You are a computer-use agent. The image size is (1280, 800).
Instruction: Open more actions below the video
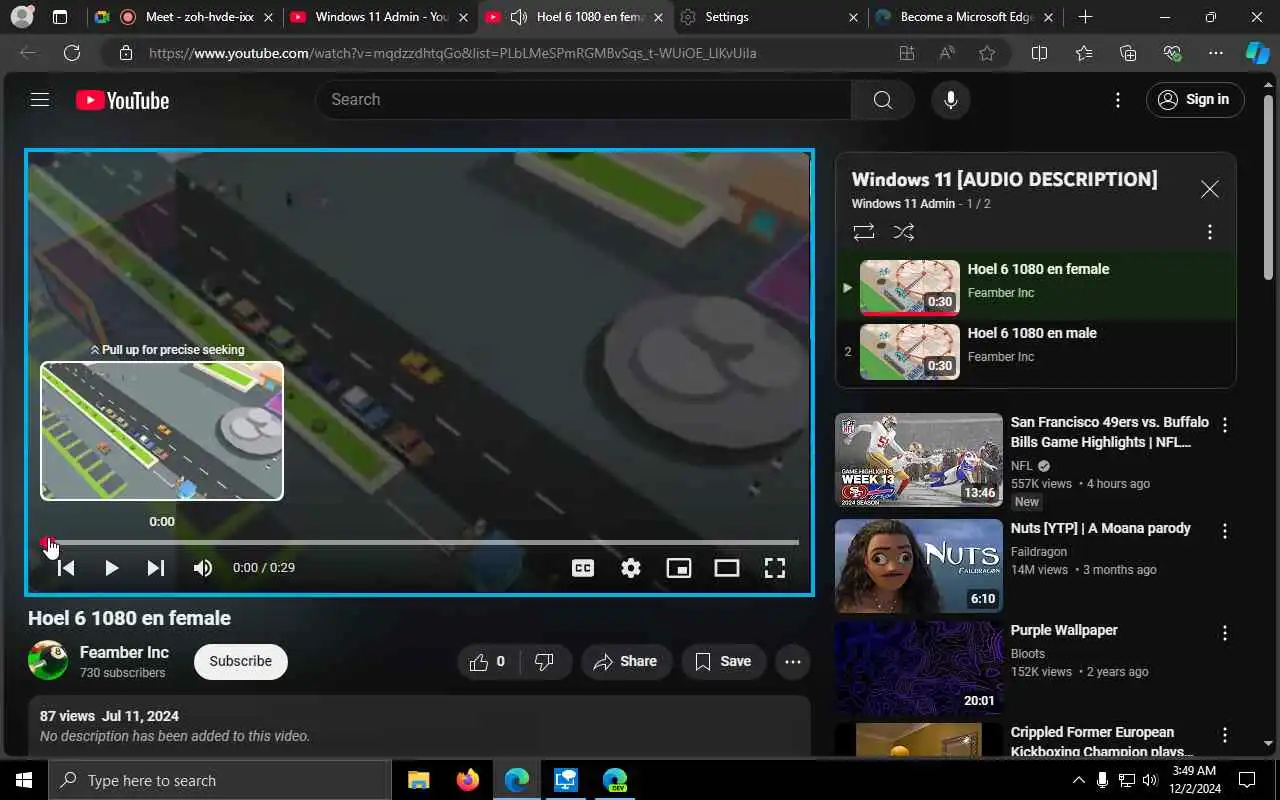(x=793, y=661)
